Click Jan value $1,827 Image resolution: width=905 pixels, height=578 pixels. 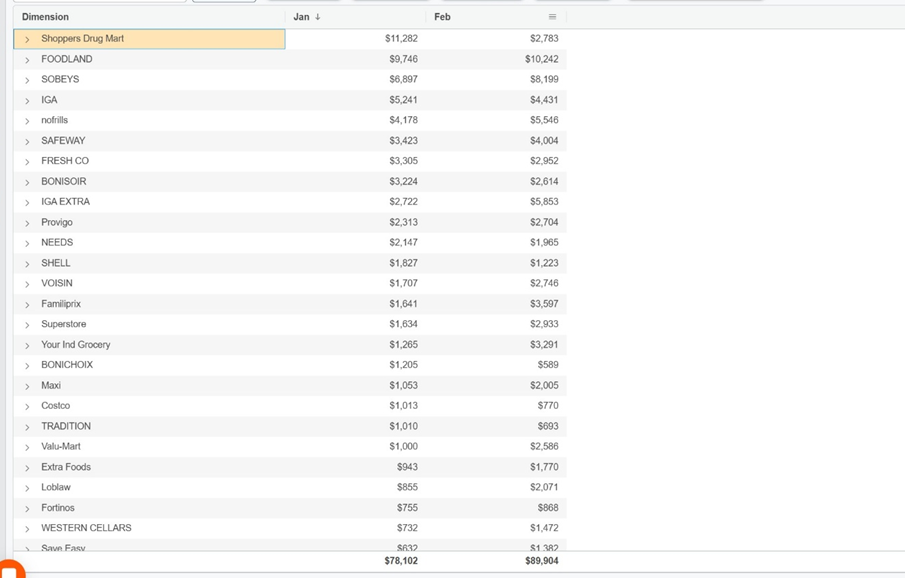(403, 263)
